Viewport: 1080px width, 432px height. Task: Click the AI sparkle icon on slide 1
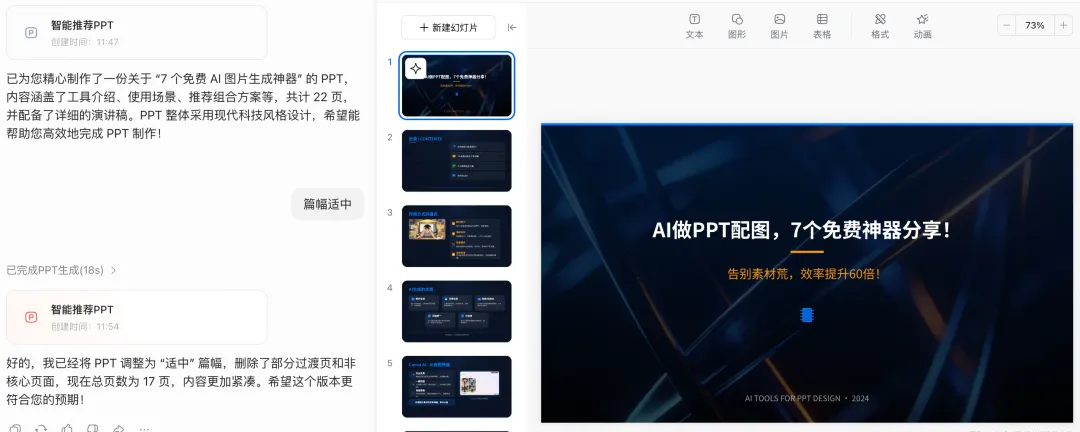415,69
